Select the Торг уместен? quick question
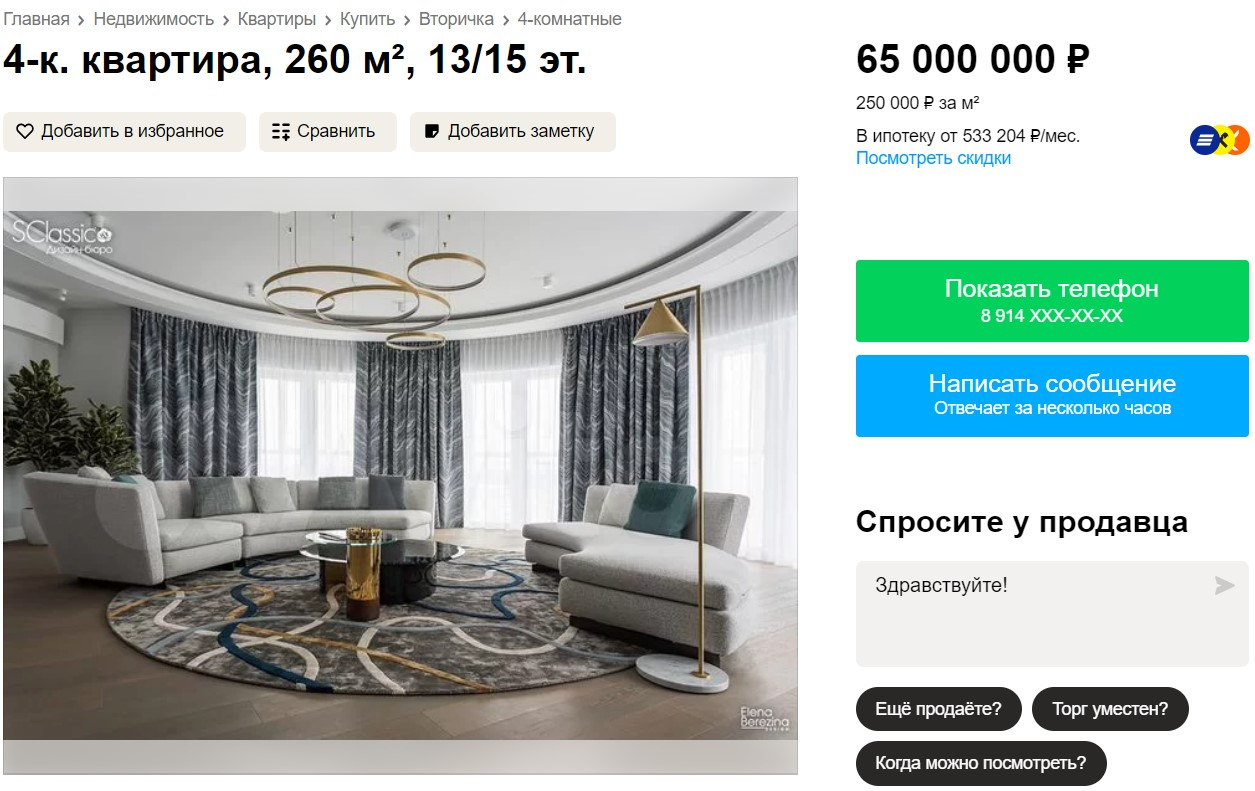Image resolution: width=1255 pixels, height=791 pixels. tap(1110, 709)
